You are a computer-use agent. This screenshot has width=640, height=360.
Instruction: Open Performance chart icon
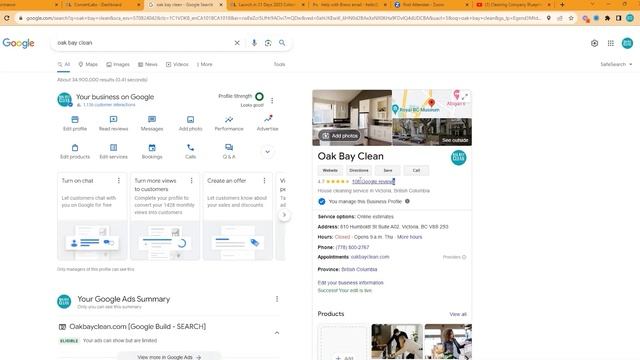click(x=229, y=120)
